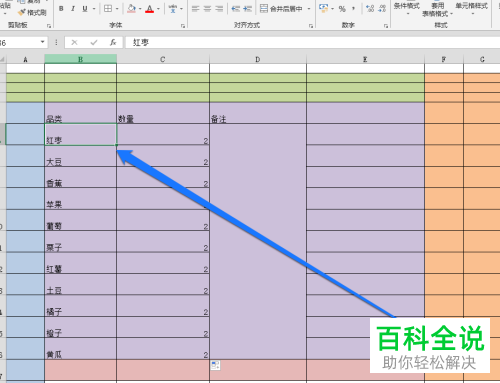Center text horizontally

point(207,9)
